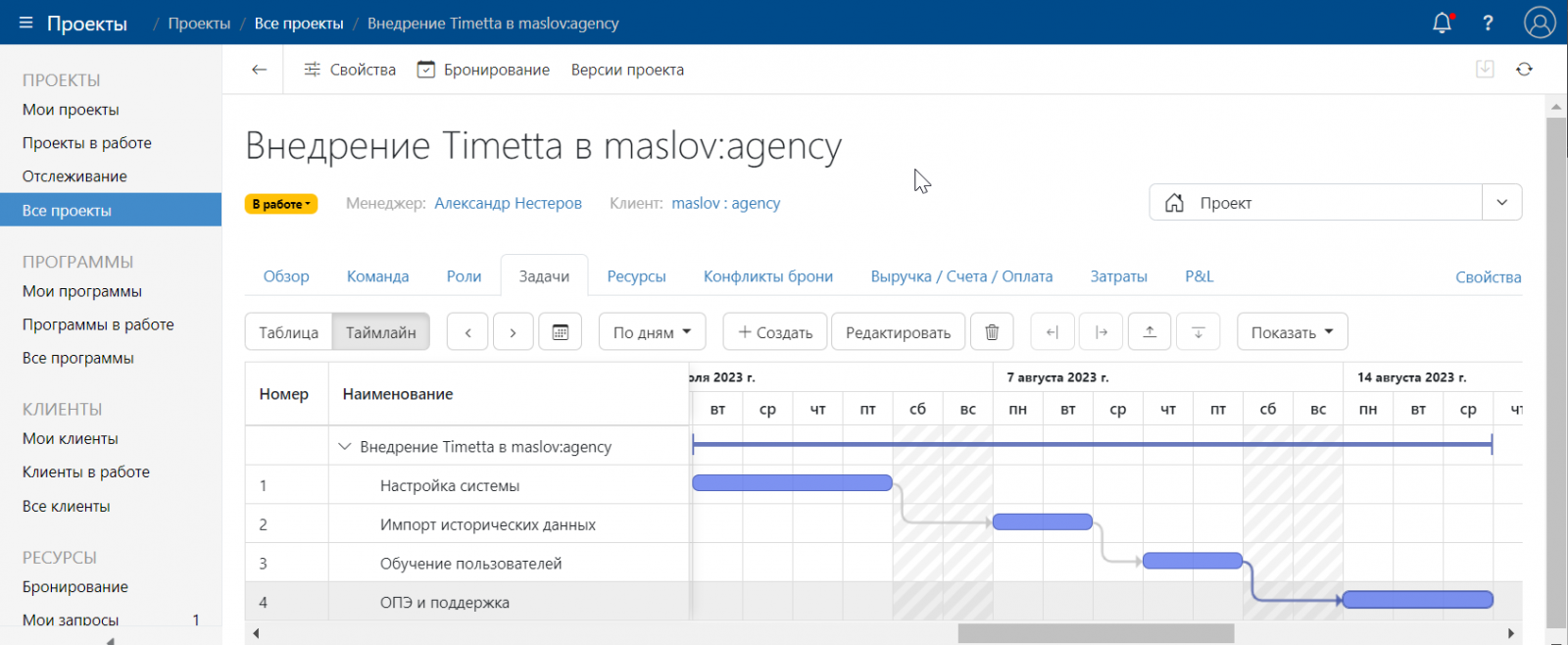Open the По дням scale dropdown
The image size is (1568, 645).
(652, 332)
